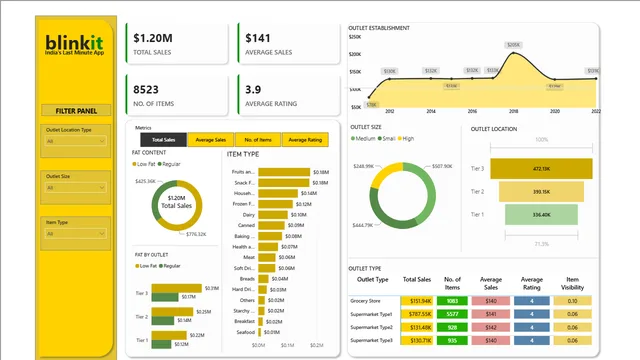Click the 8523 No. of Items card
The height and width of the screenshot is (360, 640).
(177, 95)
